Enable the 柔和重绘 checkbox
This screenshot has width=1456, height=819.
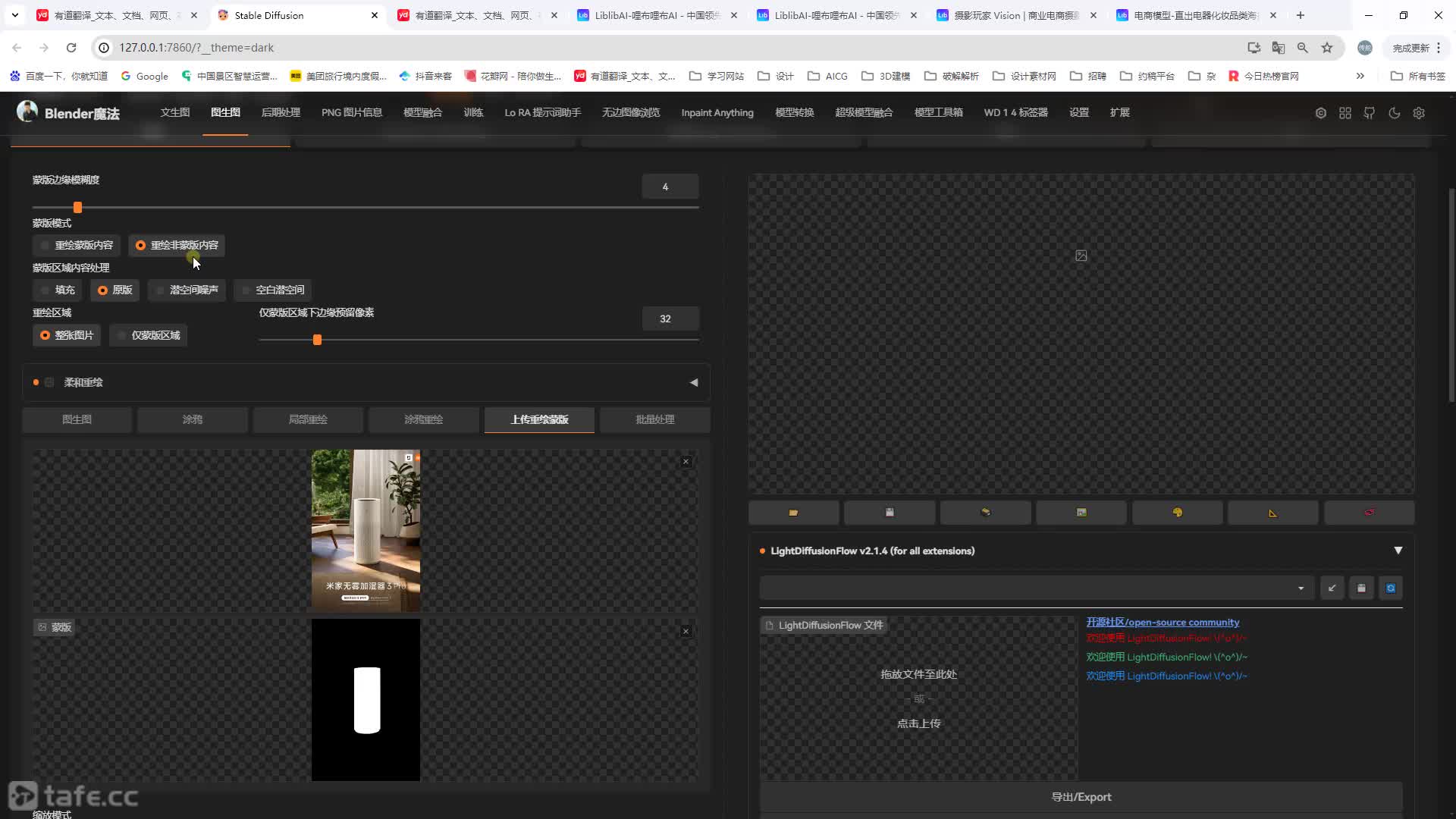click(49, 383)
